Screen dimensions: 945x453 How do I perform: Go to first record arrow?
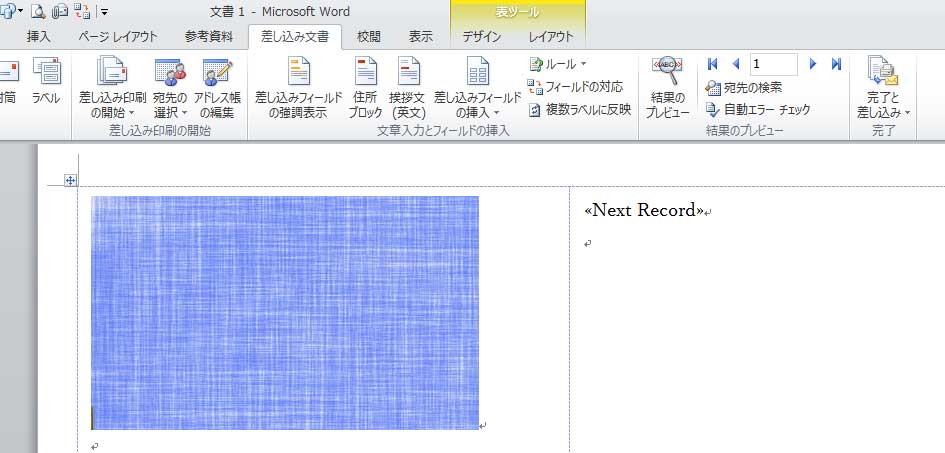[713, 64]
